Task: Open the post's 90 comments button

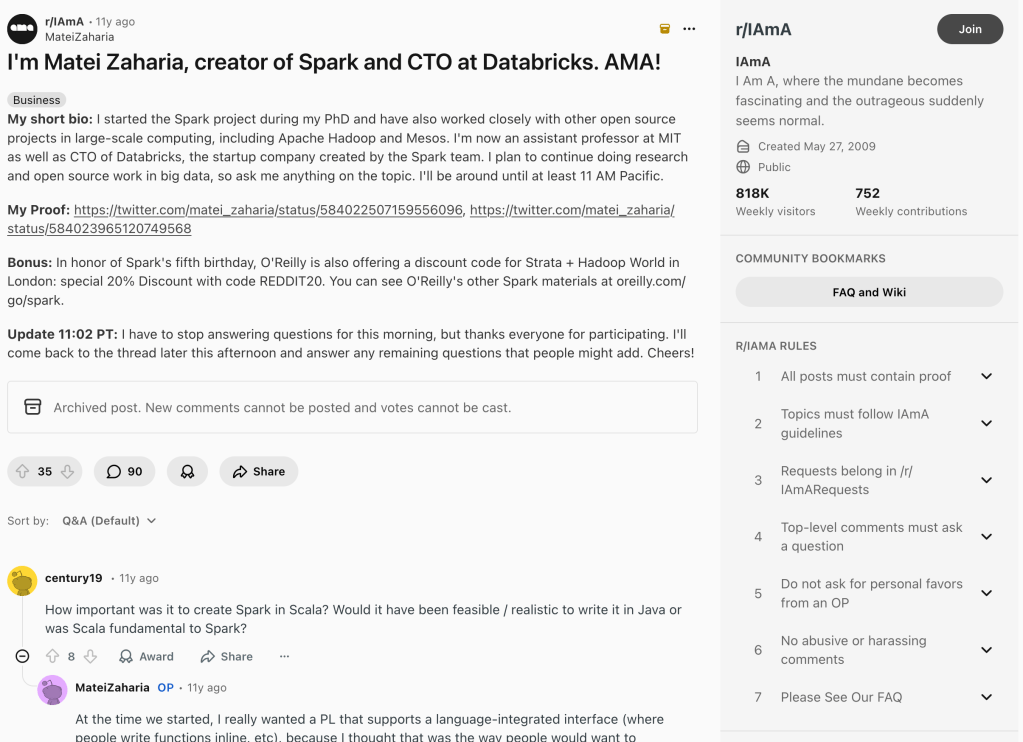Action: click(x=124, y=471)
